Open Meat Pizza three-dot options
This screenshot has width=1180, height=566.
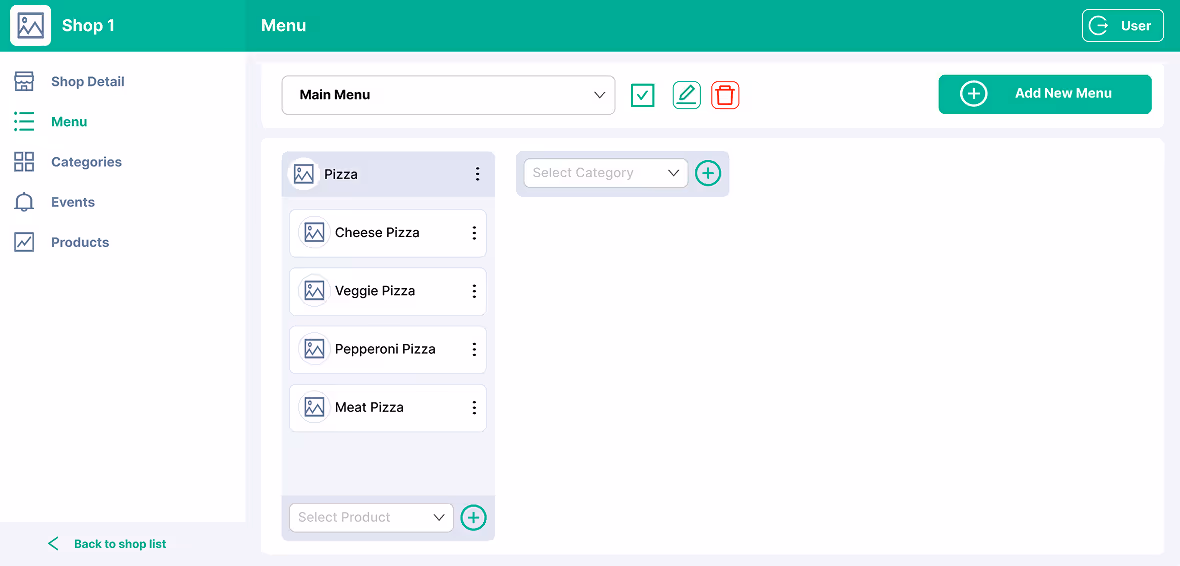pyautogui.click(x=474, y=407)
